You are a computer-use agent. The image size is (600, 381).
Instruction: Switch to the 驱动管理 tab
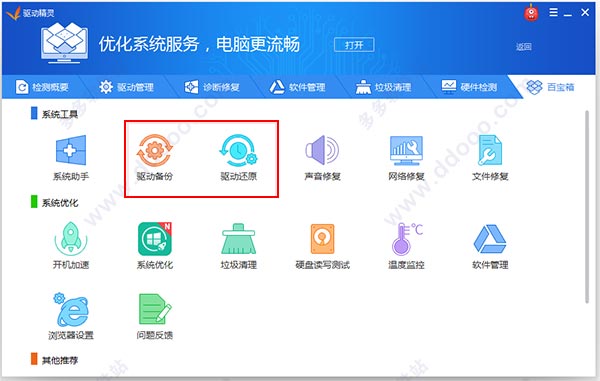(x=126, y=87)
